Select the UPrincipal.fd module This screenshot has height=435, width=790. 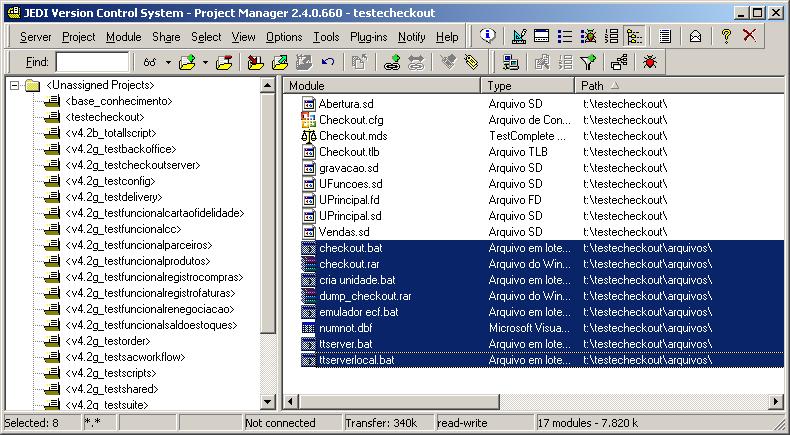pos(349,200)
